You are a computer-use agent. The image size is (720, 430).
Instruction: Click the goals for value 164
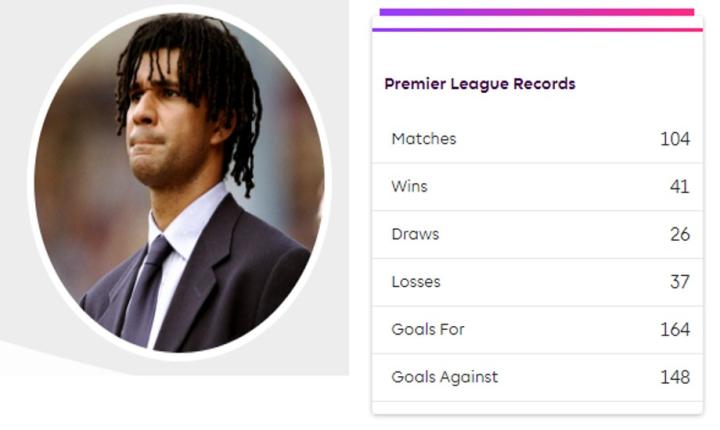(x=675, y=329)
